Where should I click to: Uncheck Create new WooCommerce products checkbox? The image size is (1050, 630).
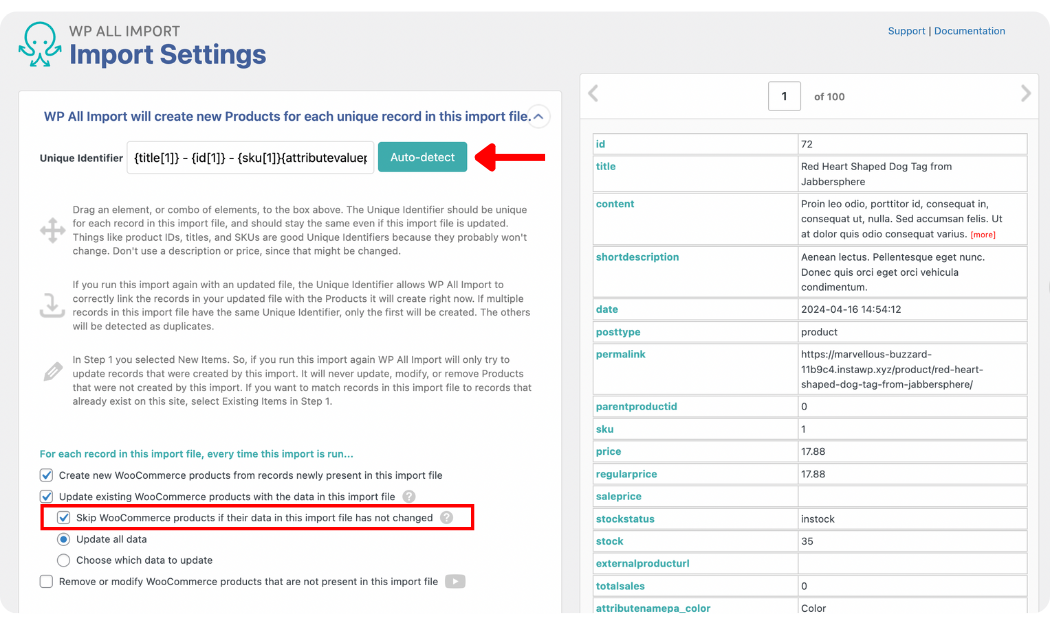[x=46, y=475]
